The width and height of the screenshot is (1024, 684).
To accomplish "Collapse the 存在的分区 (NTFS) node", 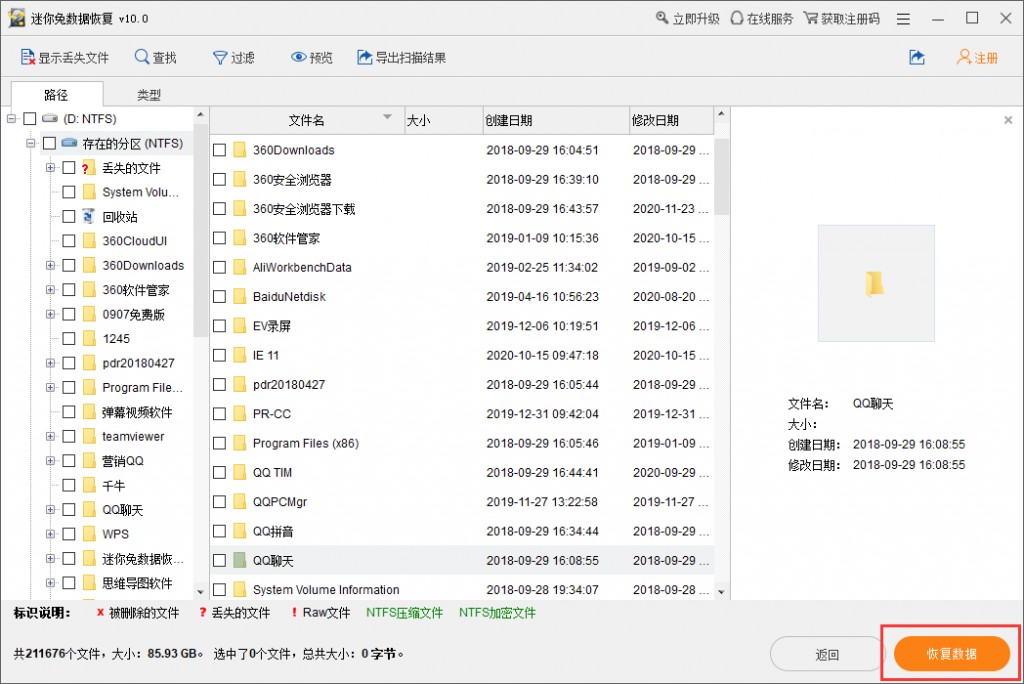I will point(31,143).
